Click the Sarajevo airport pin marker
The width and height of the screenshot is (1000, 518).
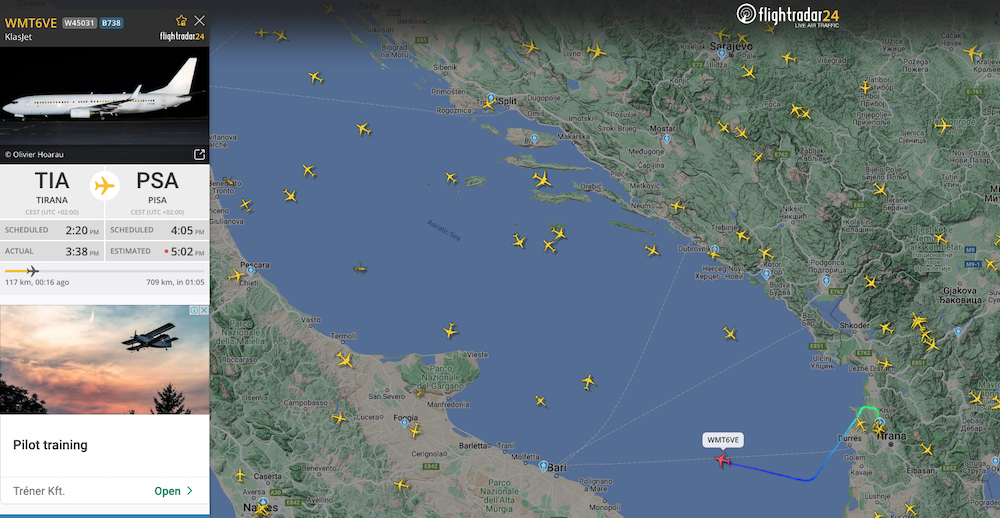(721, 54)
